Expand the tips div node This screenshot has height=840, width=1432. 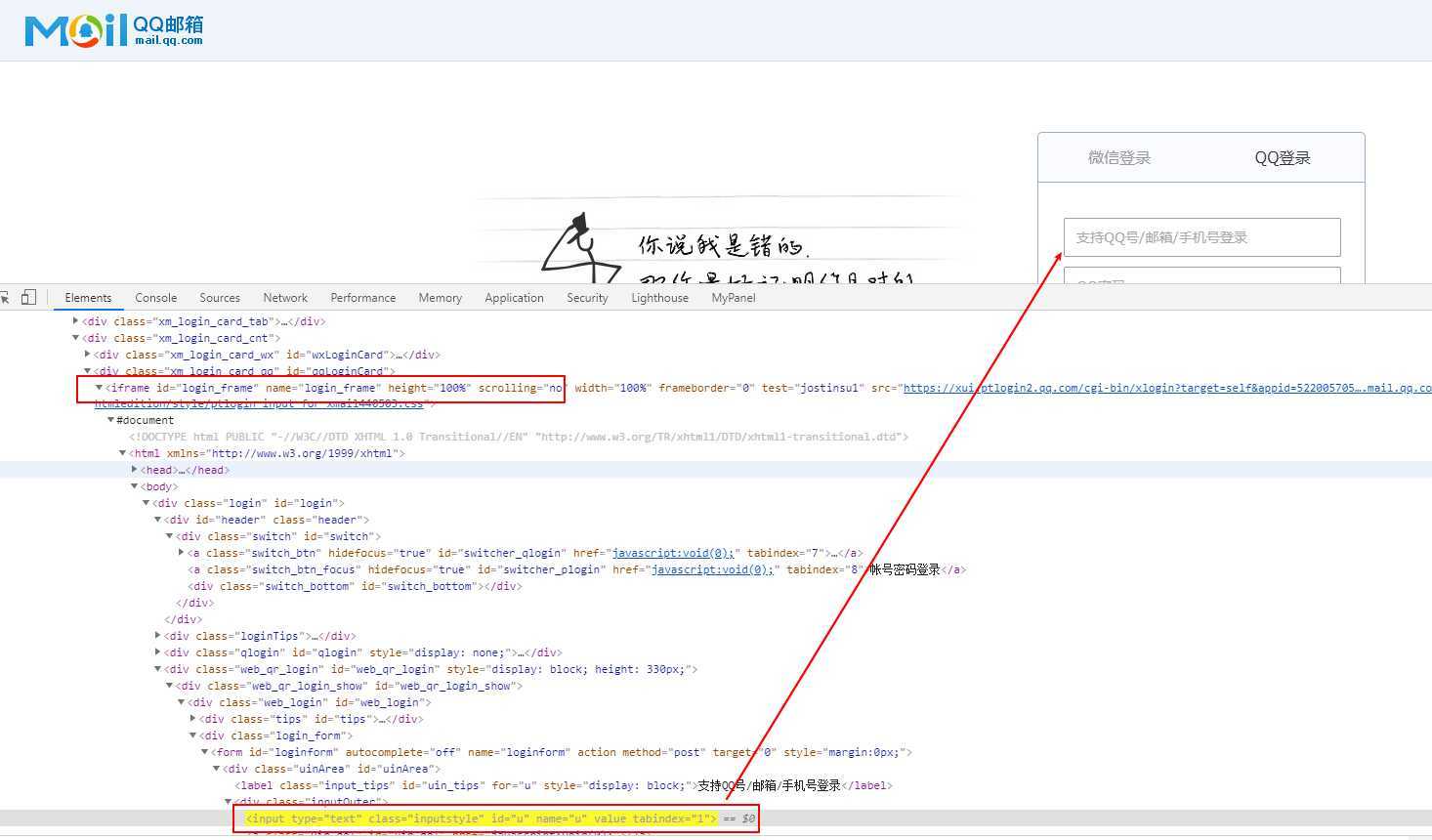point(193,719)
